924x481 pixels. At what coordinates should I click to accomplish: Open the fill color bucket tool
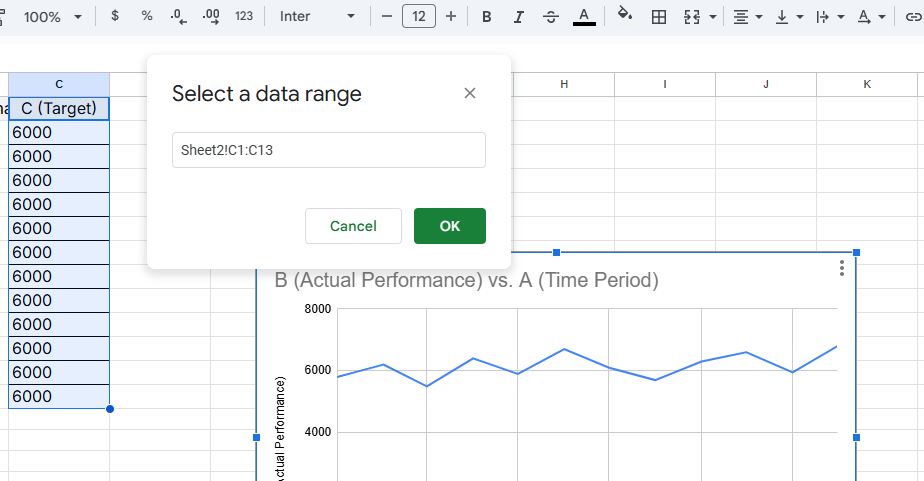(625, 16)
